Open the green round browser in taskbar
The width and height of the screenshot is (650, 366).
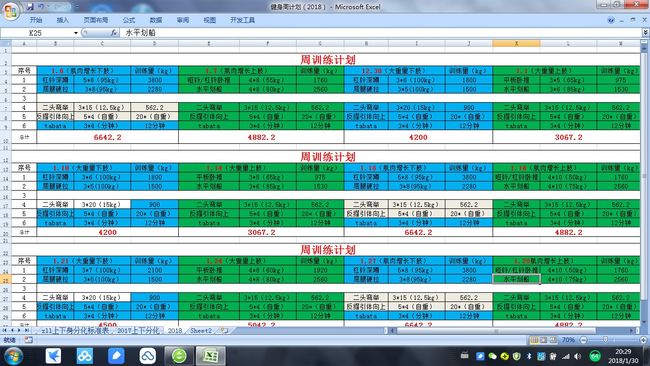pyautogui.click(x=179, y=356)
